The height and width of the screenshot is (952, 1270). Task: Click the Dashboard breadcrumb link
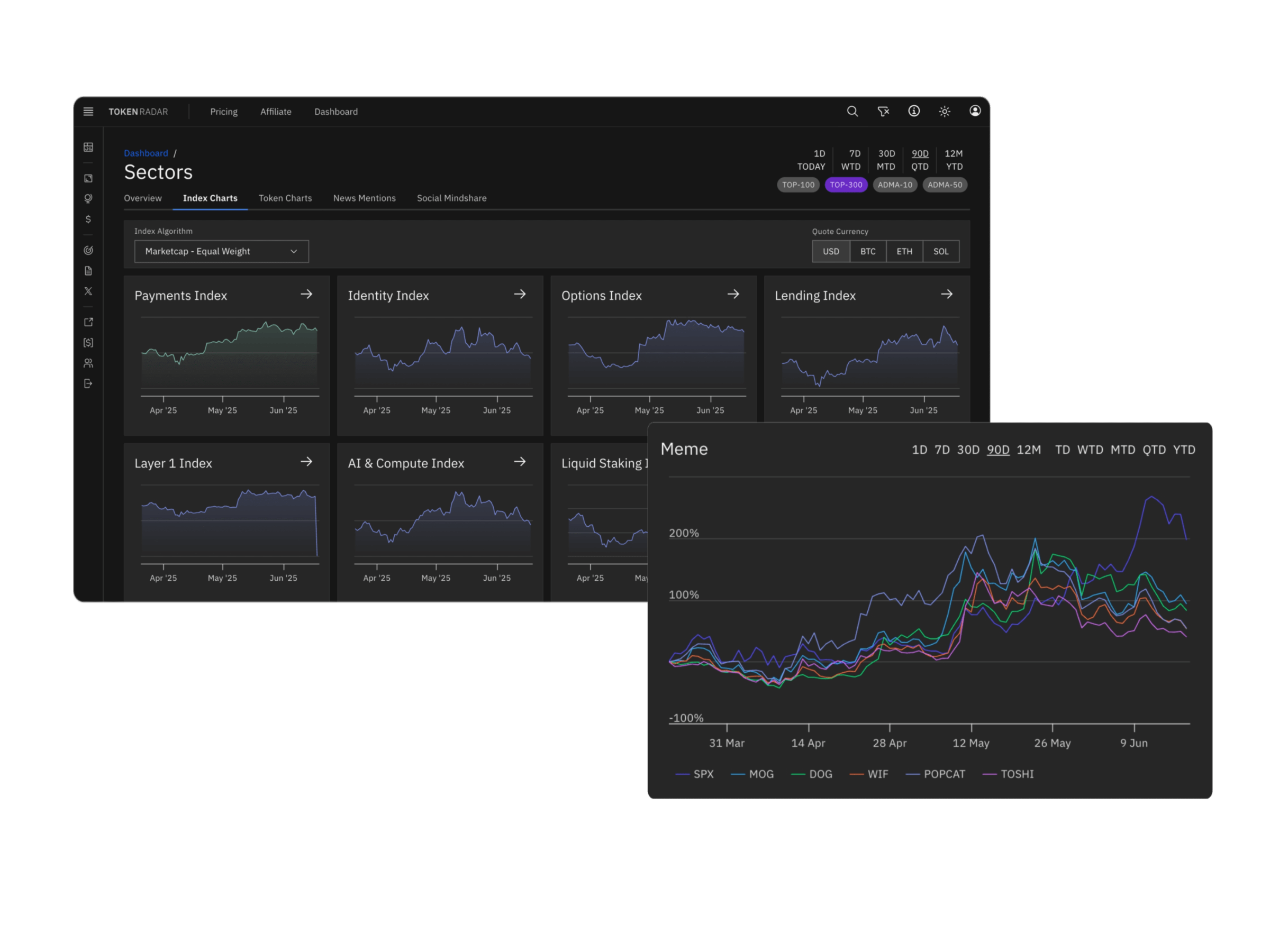click(x=146, y=153)
